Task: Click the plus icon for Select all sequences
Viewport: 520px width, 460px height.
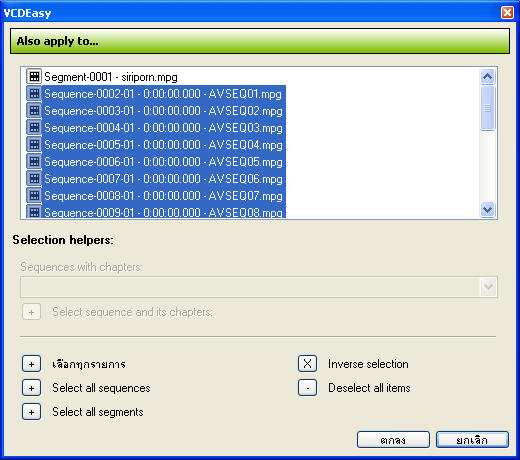Action: (31, 388)
